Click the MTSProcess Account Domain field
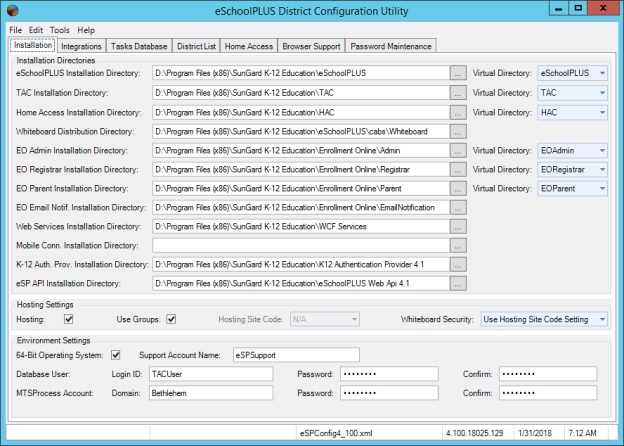Screen dimensions: 624x446 coord(209,393)
